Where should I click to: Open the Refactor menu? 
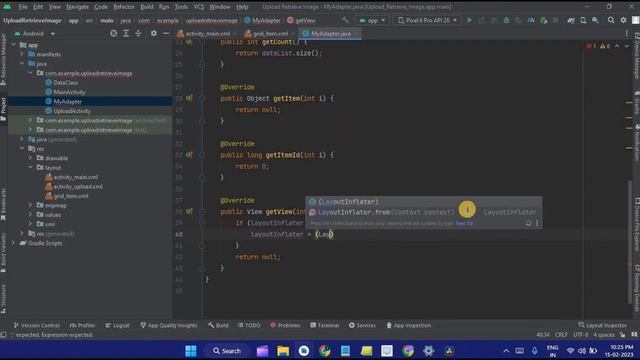[124, 7]
